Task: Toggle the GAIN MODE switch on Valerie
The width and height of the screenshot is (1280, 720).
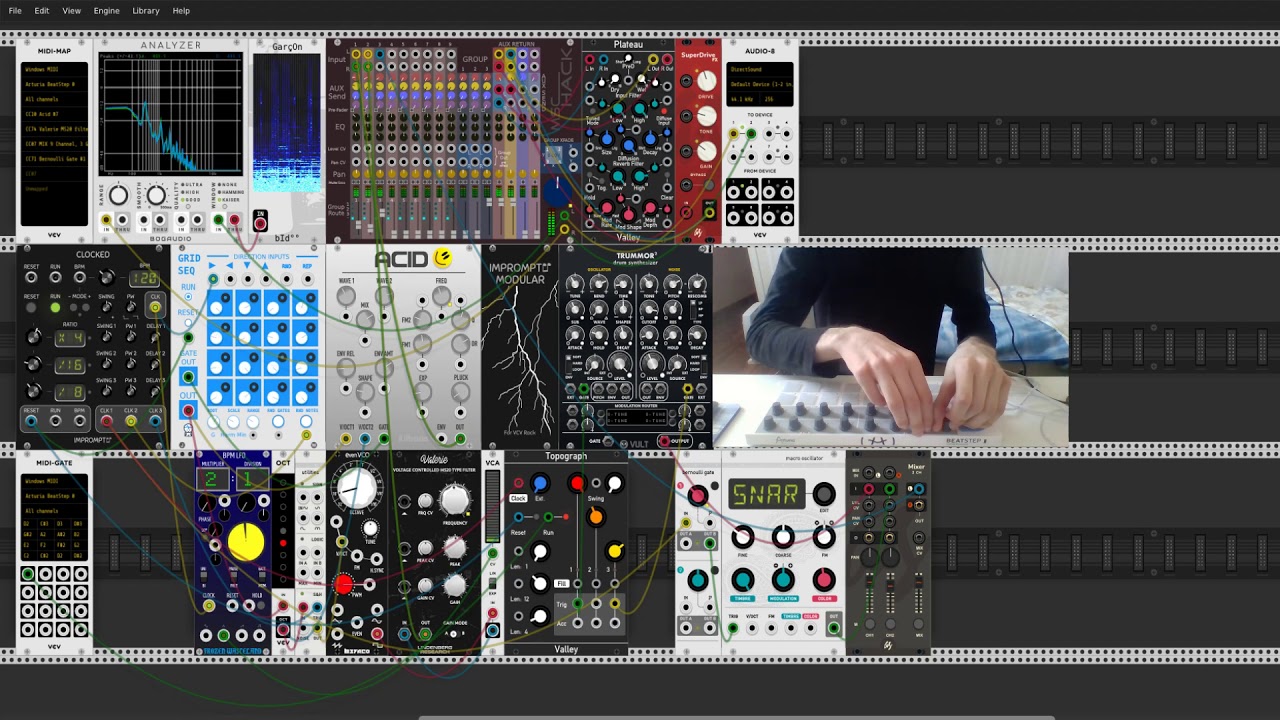Action: [x=454, y=634]
